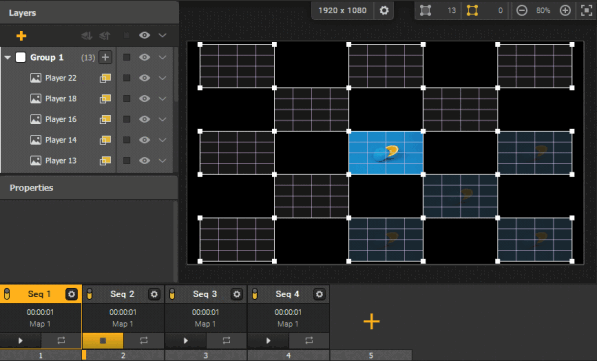Play sequence Seq 1
The image size is (597, 361).
(x=21, y=340)
